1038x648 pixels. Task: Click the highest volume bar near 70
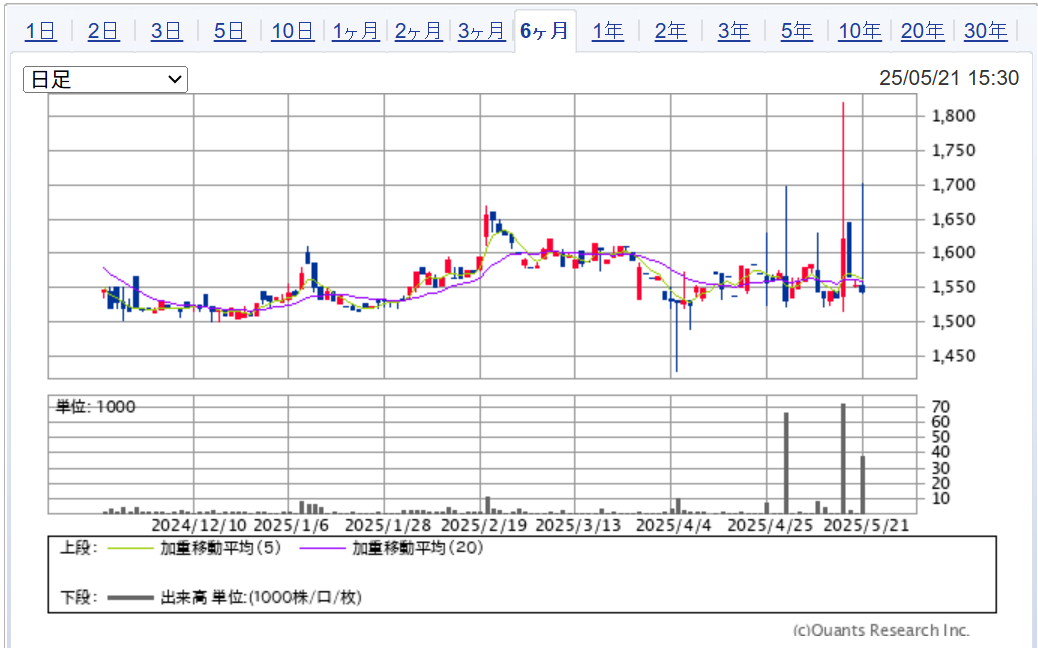[x=843, y=460]
